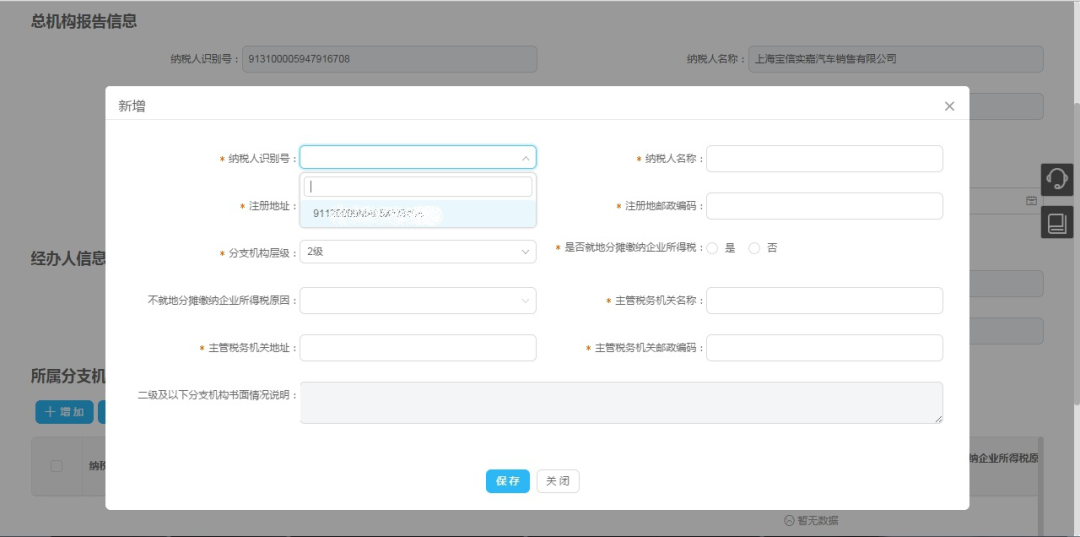Focus the 主管税务机关邮政编码 field

click(824, 348)
